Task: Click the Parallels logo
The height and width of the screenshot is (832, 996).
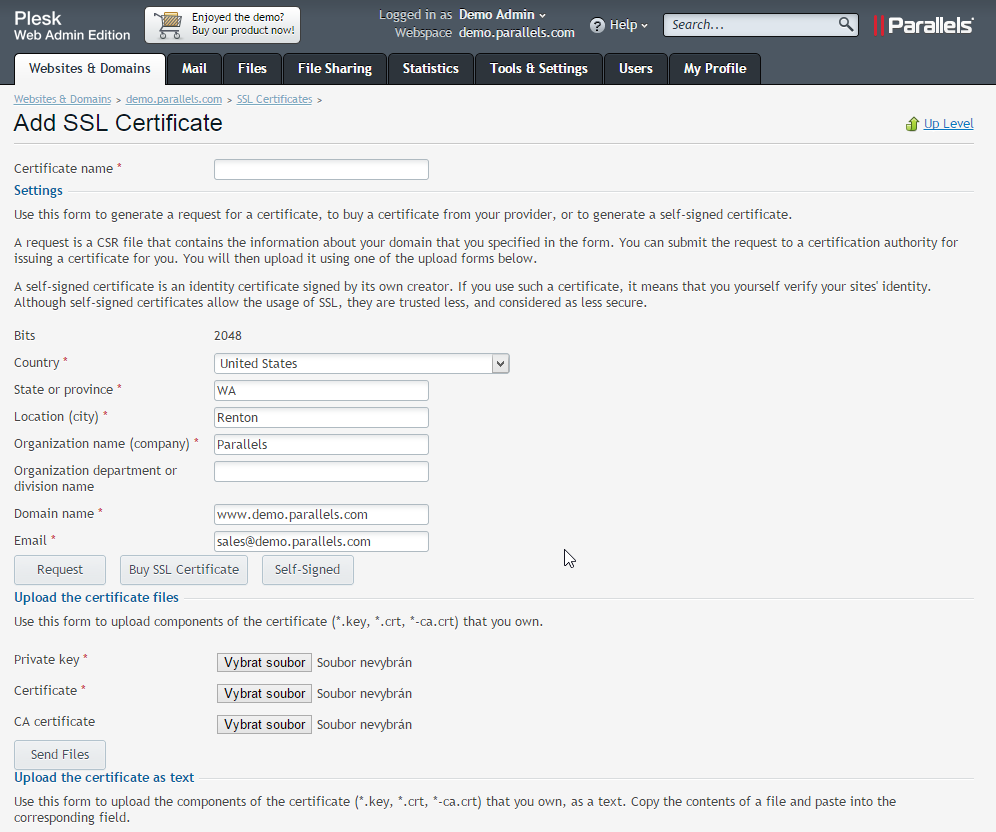Action: click(x=924, y=25)
